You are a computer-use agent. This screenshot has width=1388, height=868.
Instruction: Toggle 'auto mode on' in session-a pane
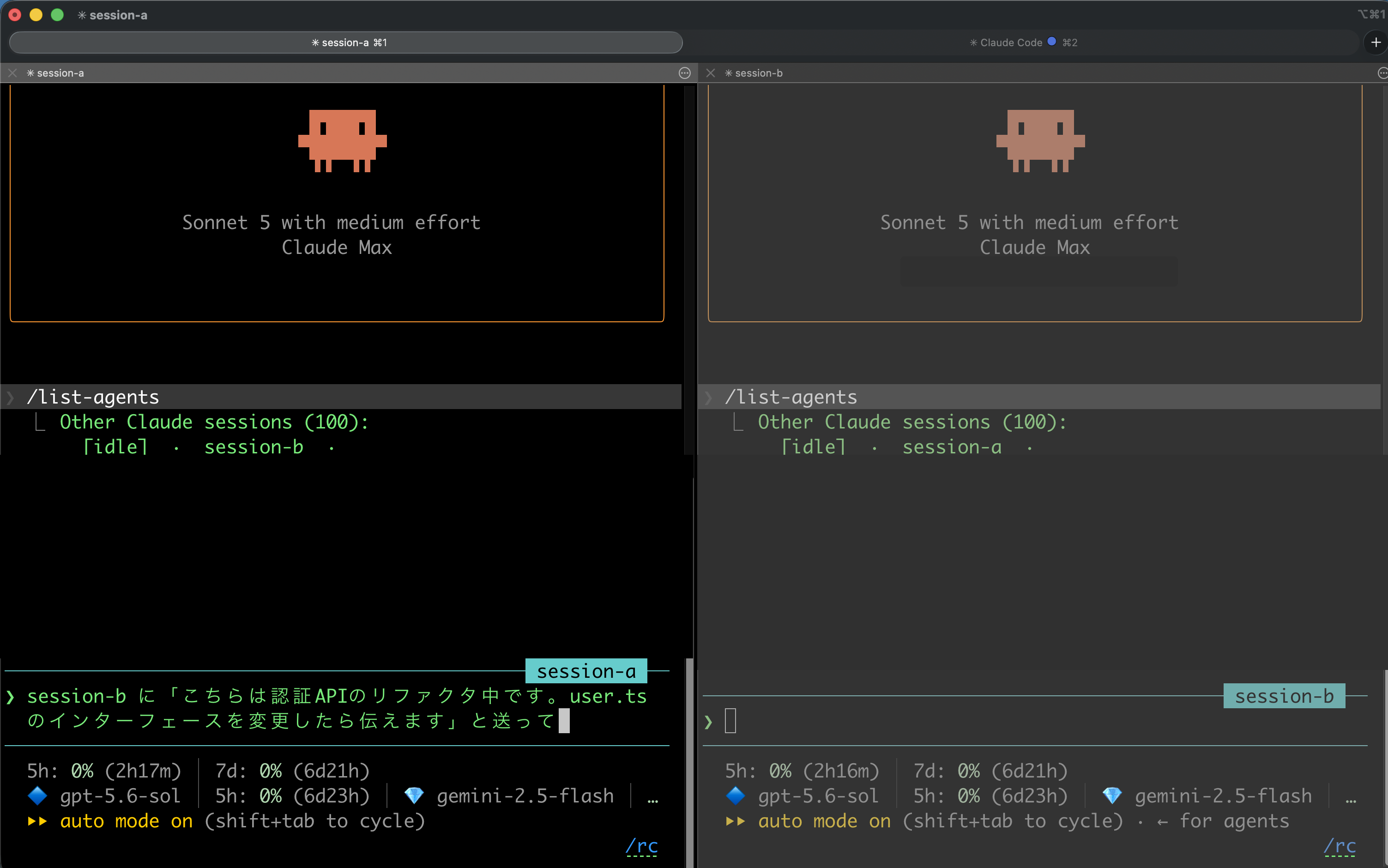pyautogui.click(x=126, y=821)
